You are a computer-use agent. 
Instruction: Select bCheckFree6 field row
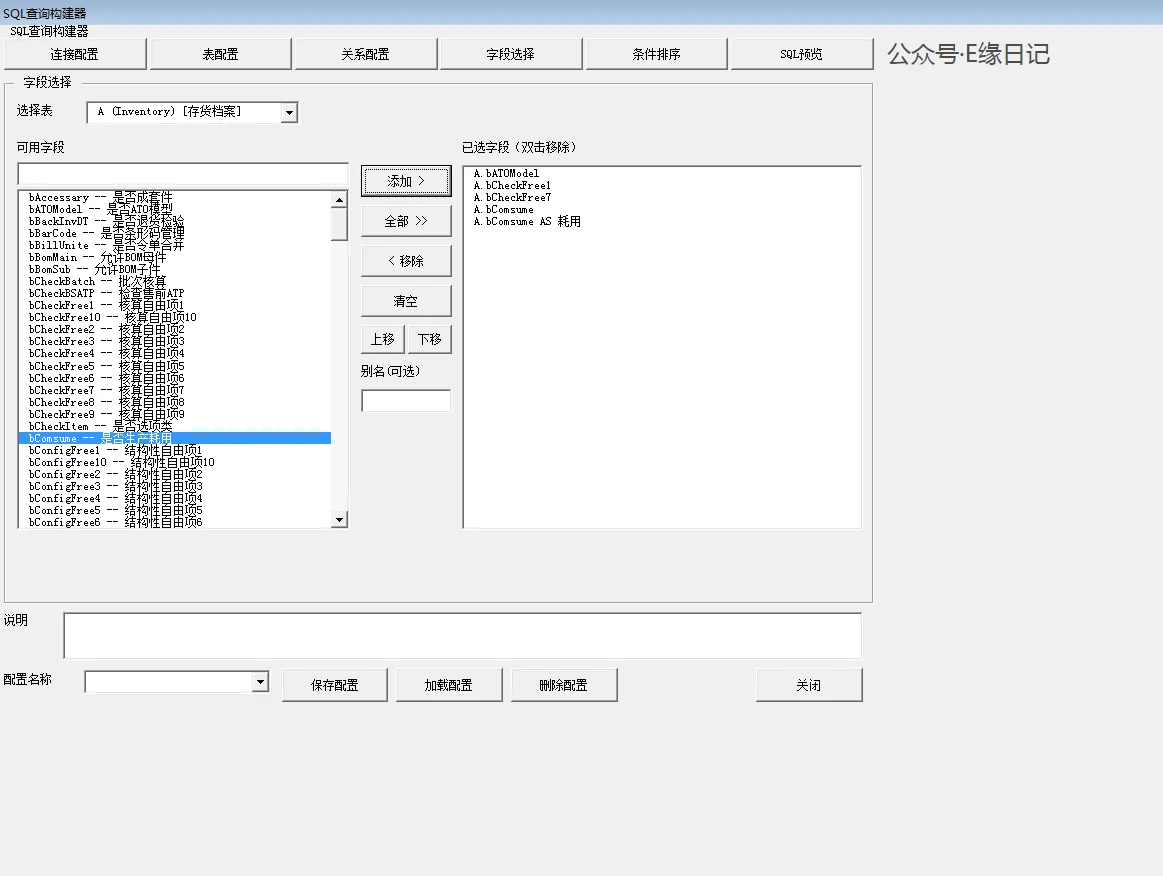click(174, 378)
